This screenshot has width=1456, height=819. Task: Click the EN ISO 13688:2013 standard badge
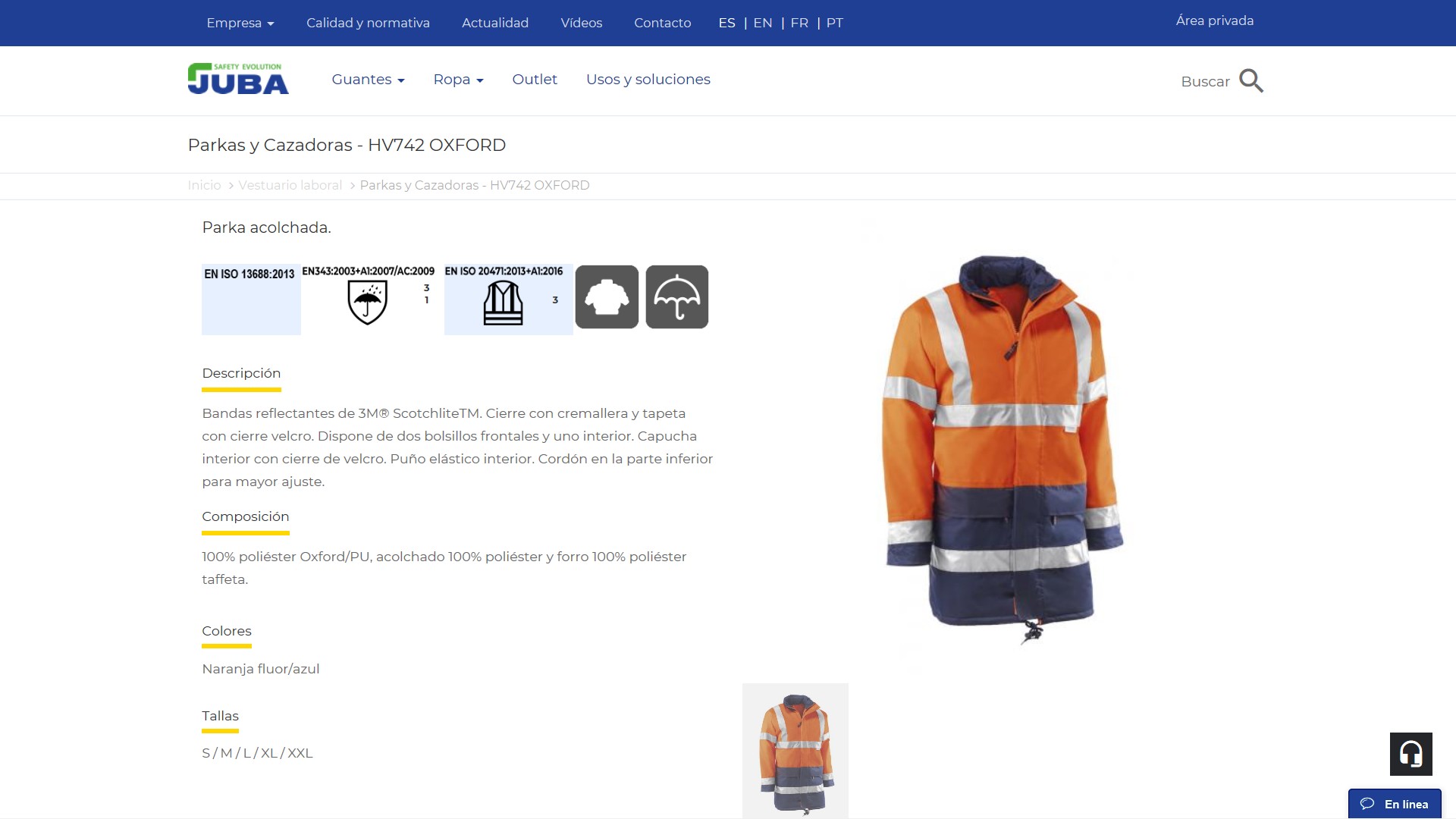(250, 298)
